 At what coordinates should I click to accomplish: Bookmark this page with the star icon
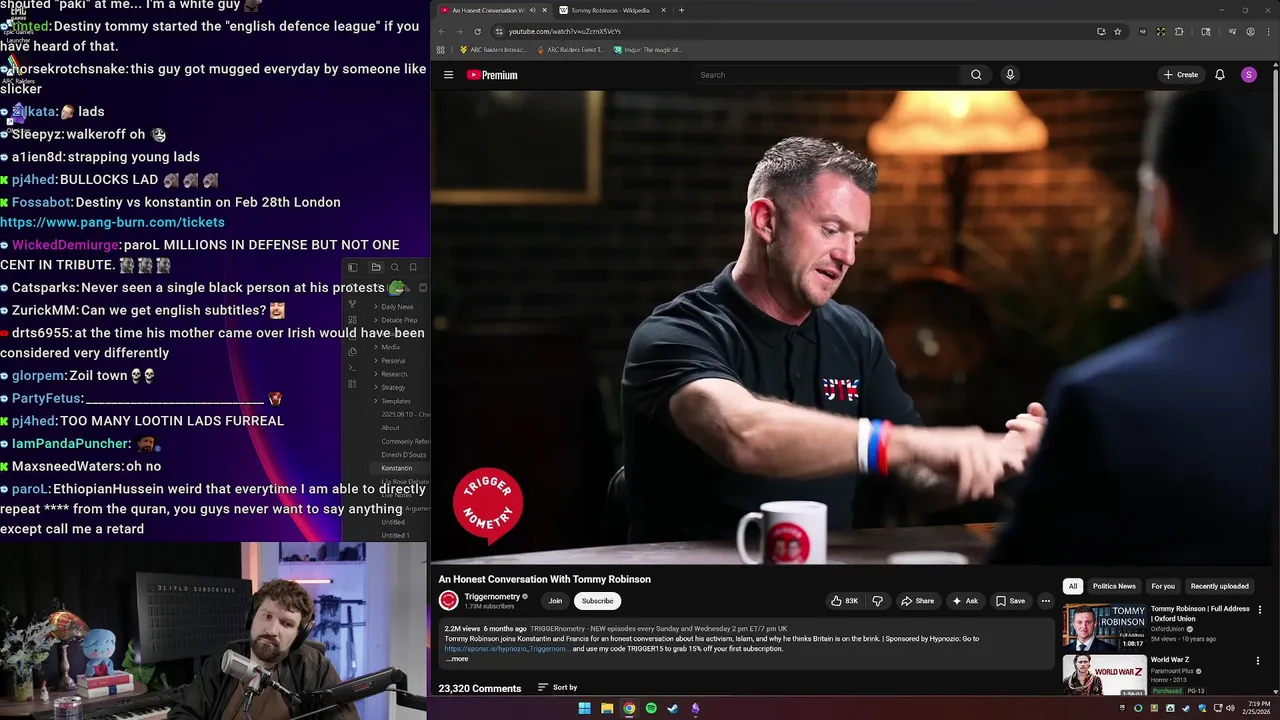1120,31
